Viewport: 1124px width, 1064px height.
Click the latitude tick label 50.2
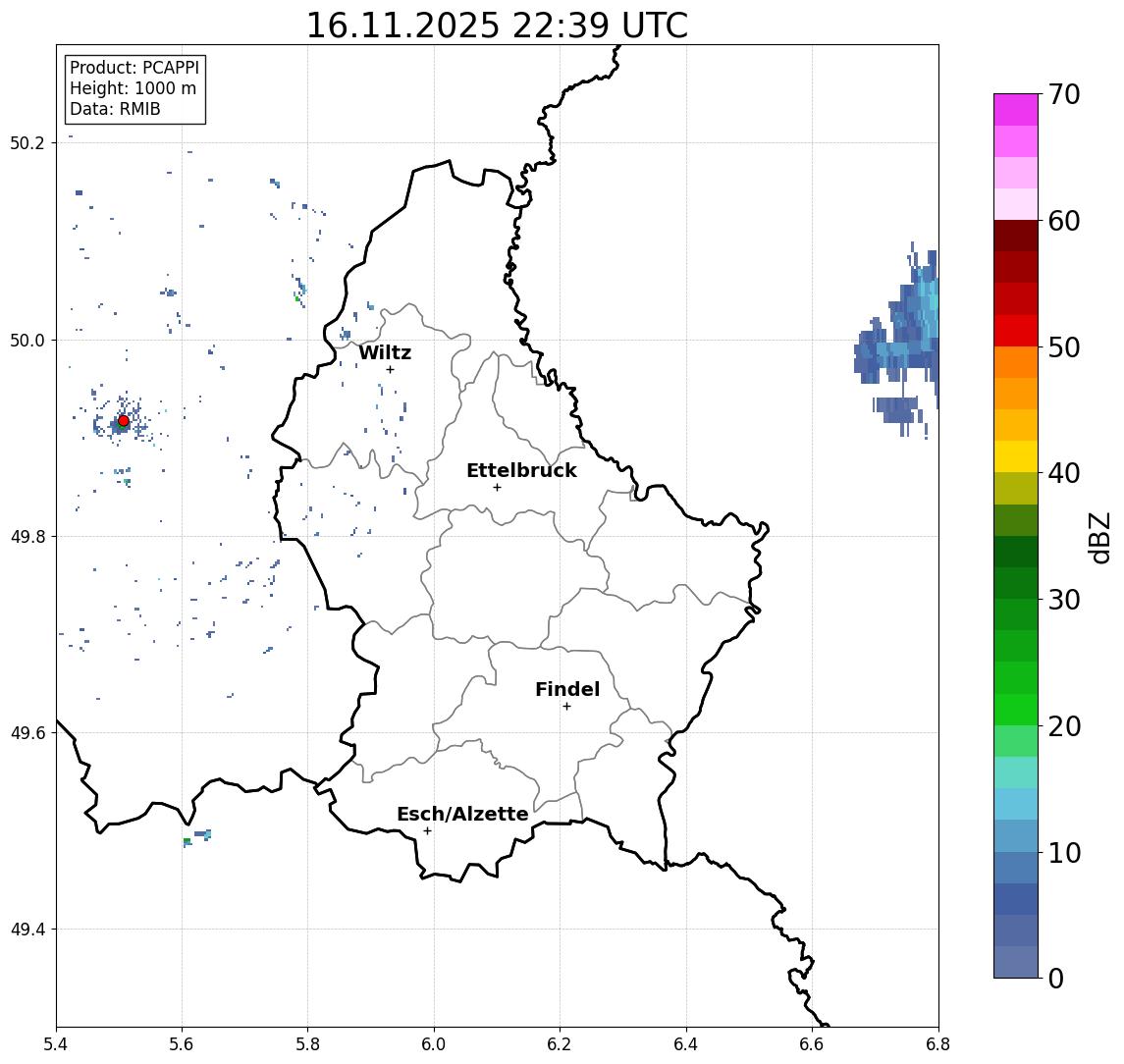pyautogui.click(x=27, y=142)
